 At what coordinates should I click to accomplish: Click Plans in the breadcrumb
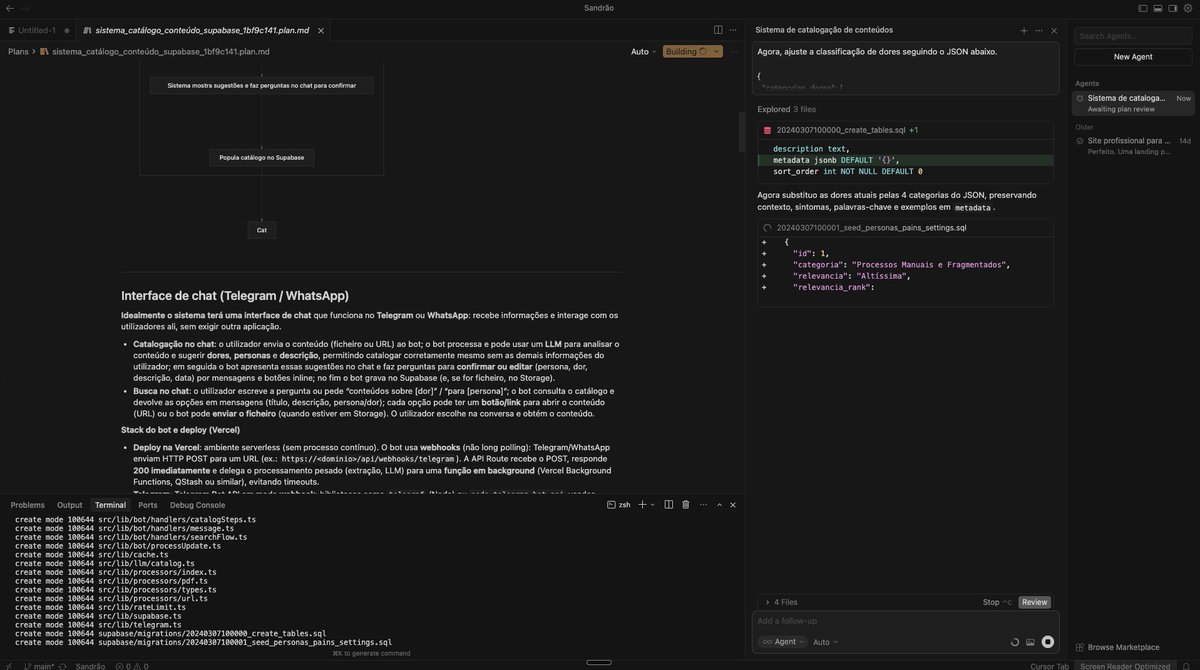point(18,51)
